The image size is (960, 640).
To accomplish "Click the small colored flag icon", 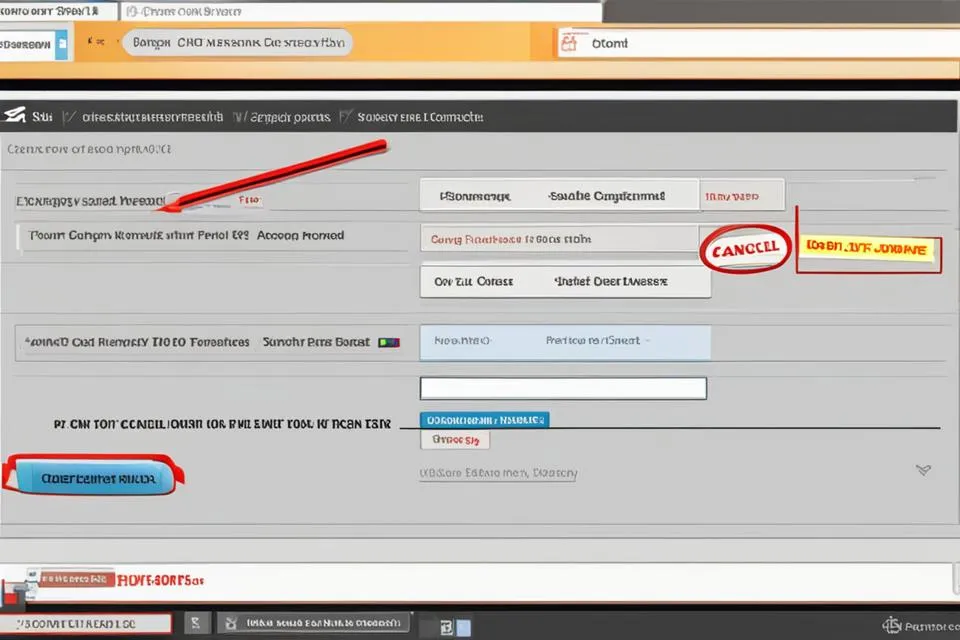I will 388,342.
